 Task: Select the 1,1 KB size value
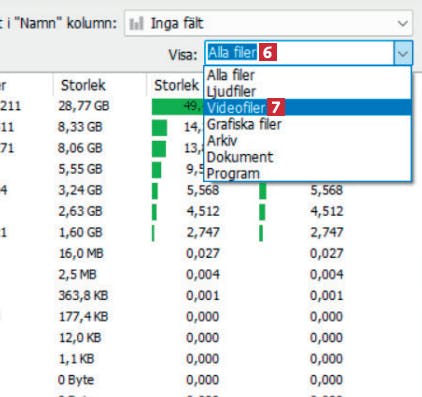click(76, 359)
